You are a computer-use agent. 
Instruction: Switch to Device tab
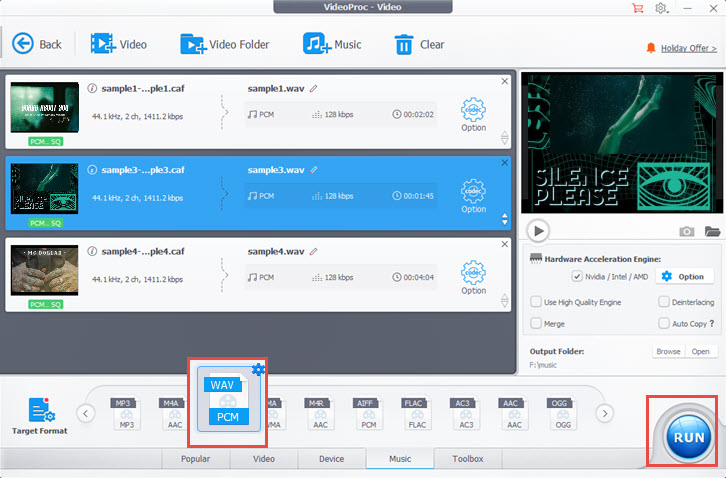coord(332,459)
